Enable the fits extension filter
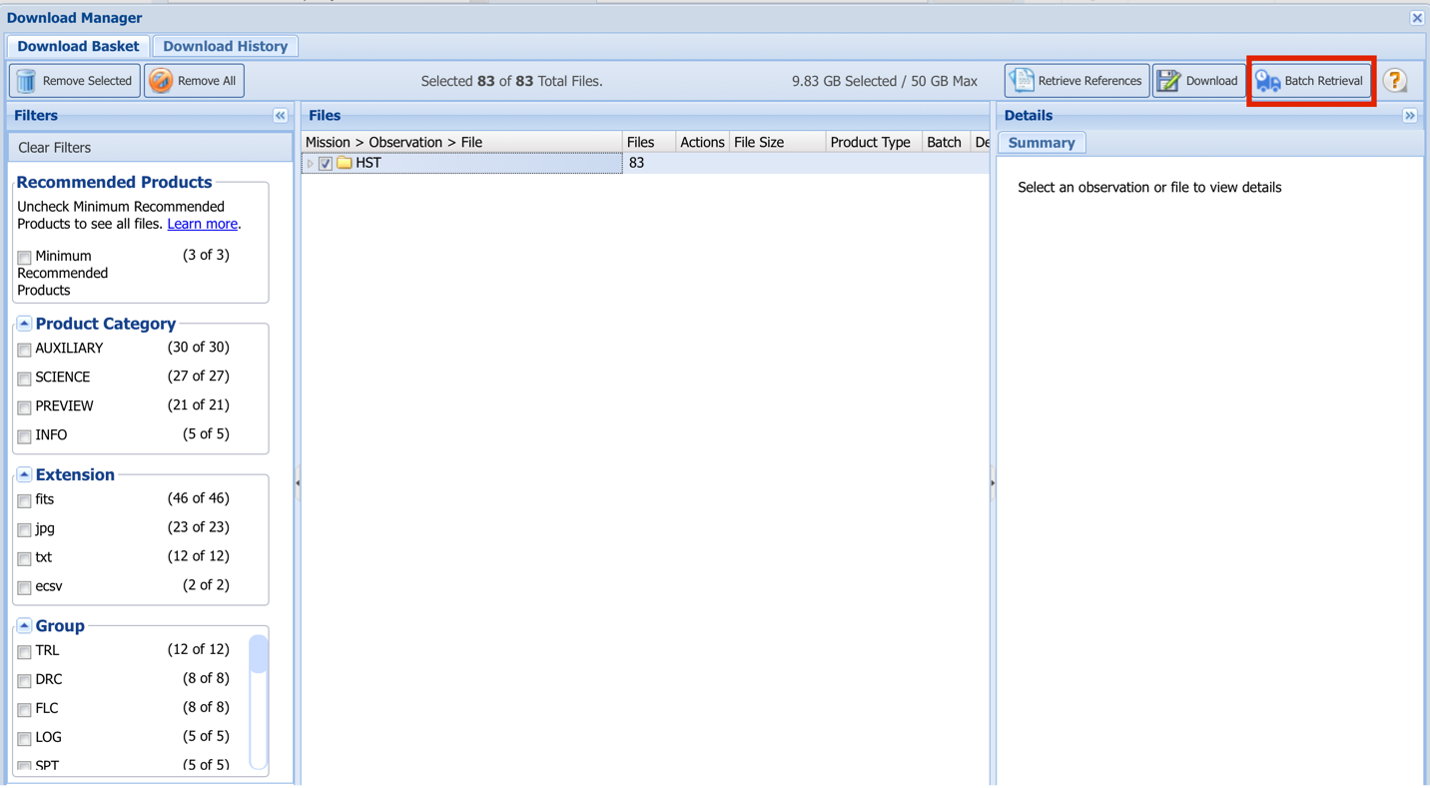Screen dimensions: 1430x788 pos(24,501)
